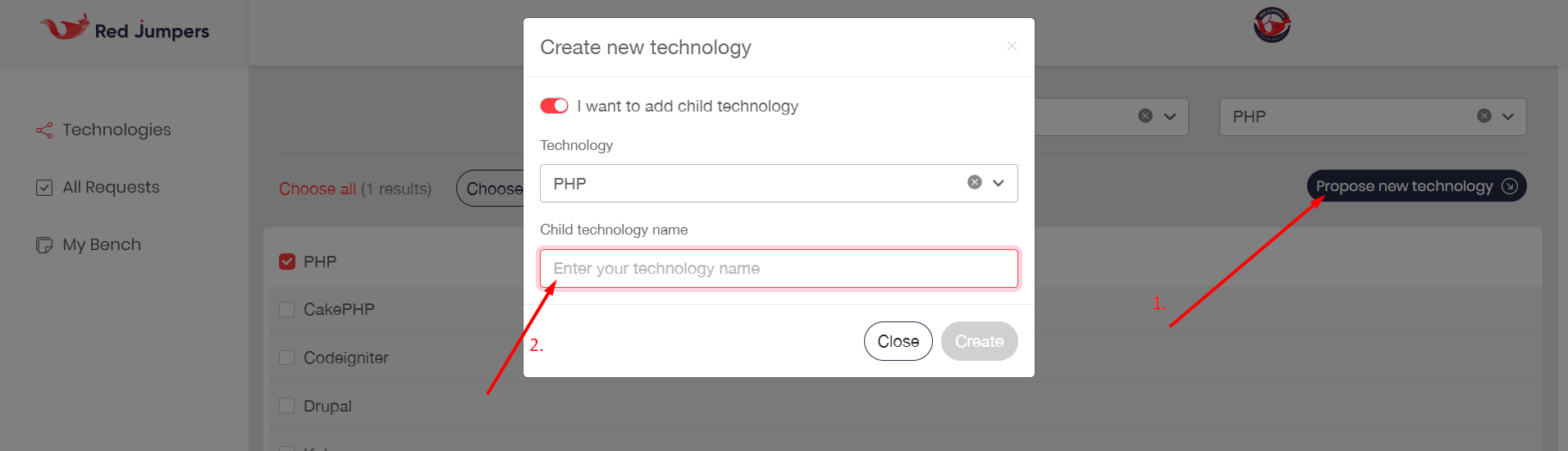Clear the PHP filter at the top right

click(1483, 116)
